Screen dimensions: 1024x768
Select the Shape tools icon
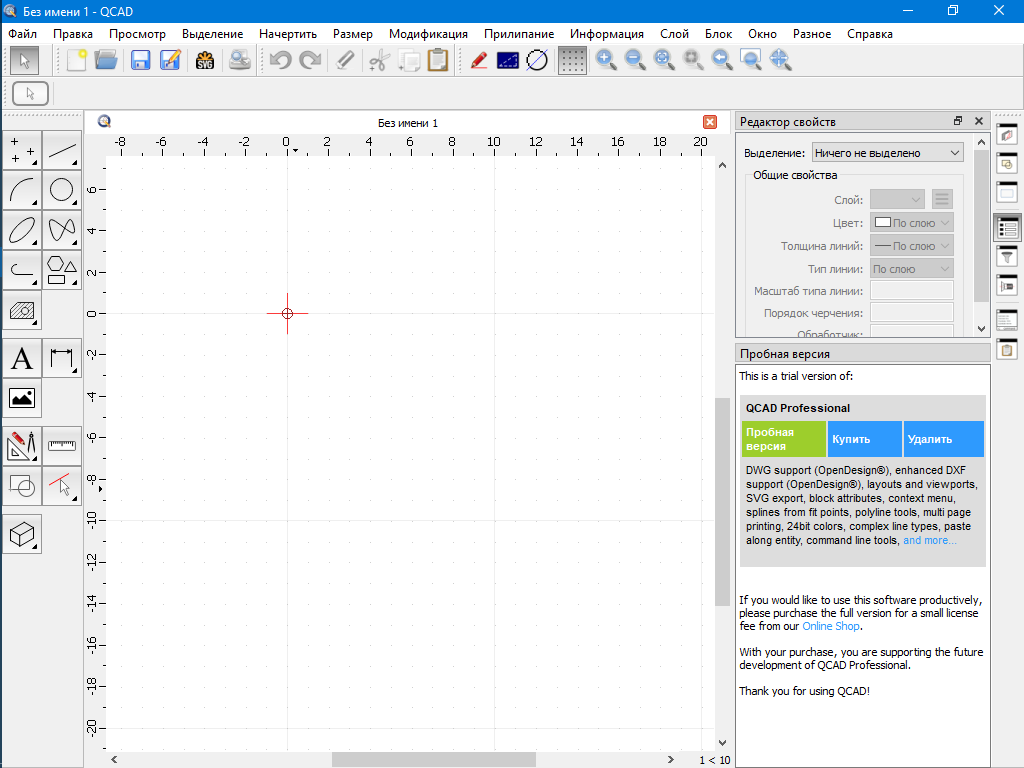tap(62, 270)
